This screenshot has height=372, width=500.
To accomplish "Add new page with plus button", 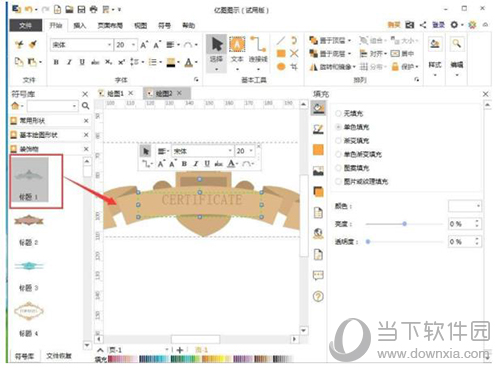I will point(180,350).
